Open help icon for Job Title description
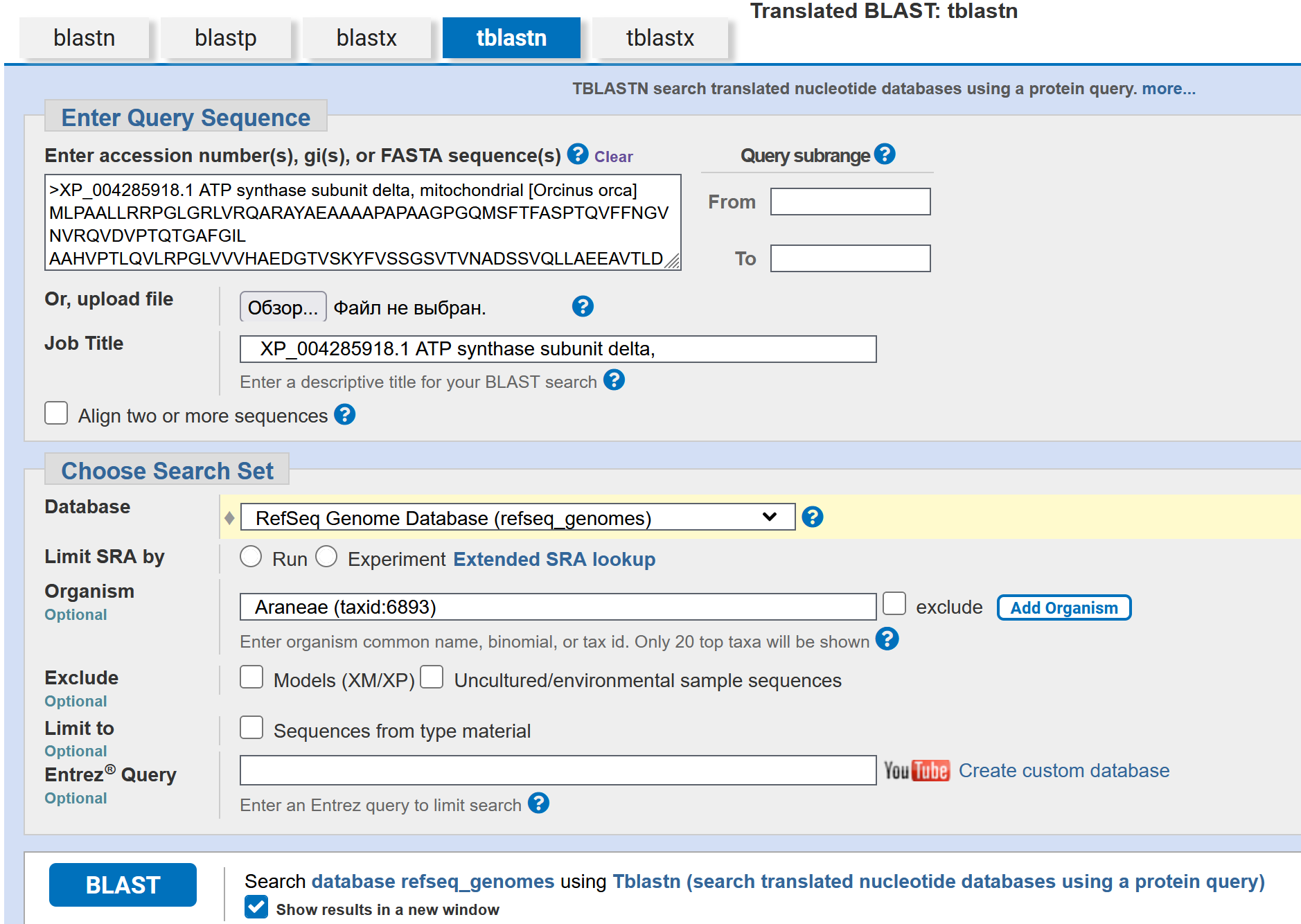1301x924 pixels. 614,380
